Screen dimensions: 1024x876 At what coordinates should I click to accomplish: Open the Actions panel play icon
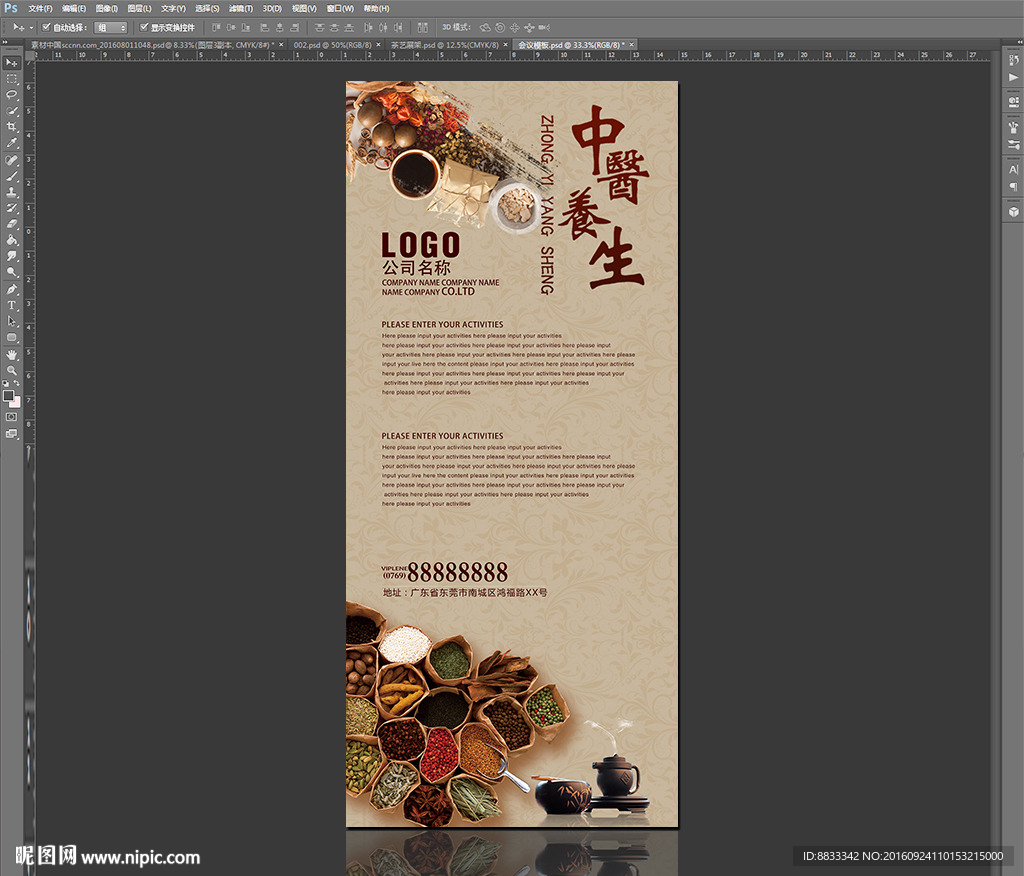click(1014, 77)
